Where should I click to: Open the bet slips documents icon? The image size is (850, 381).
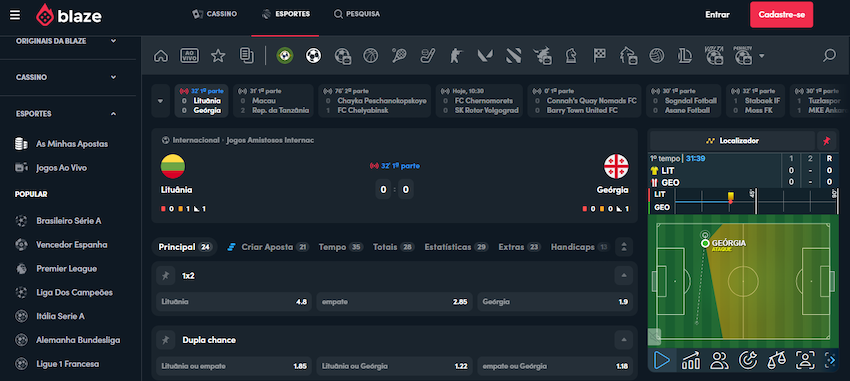(x=247, y=55)
